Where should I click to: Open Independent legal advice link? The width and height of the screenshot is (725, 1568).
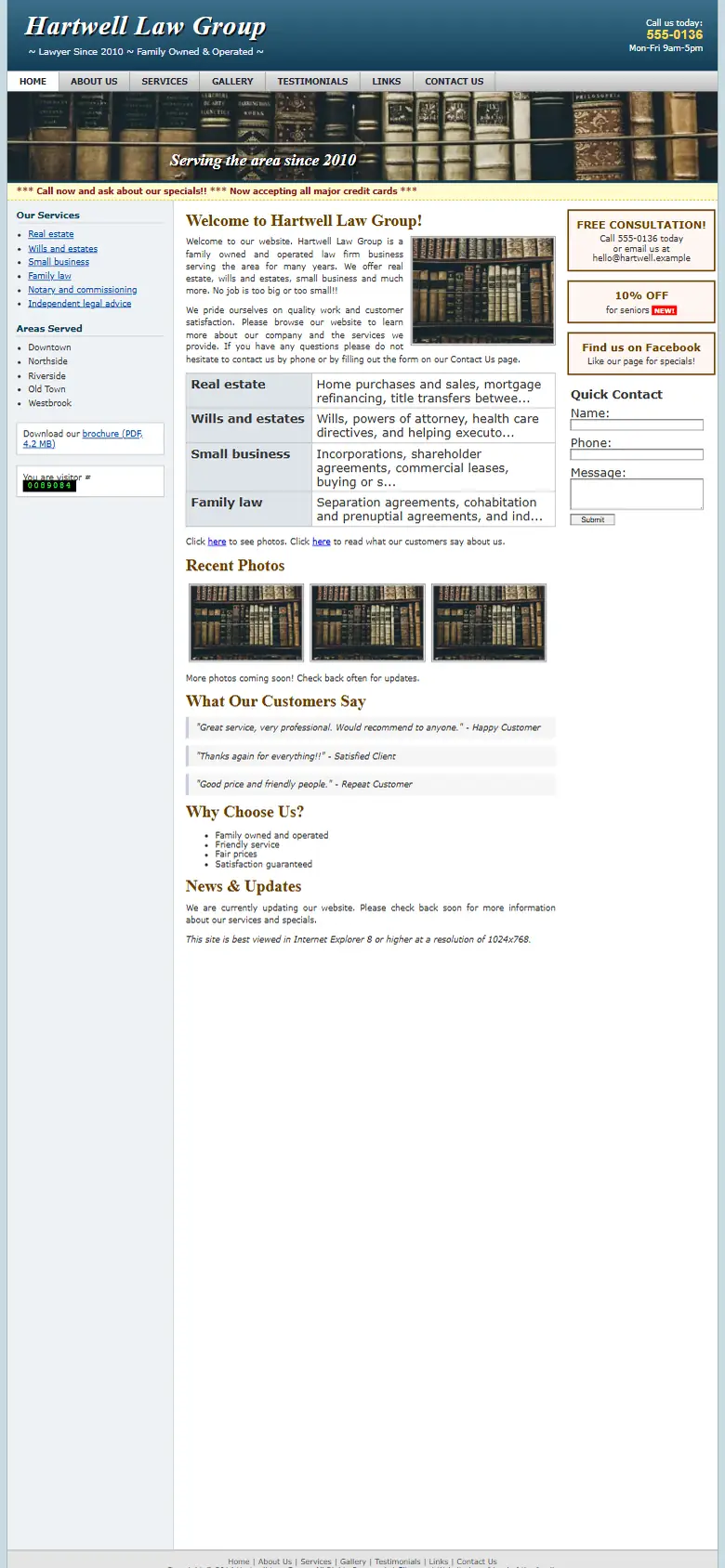(x=79, y=304)
